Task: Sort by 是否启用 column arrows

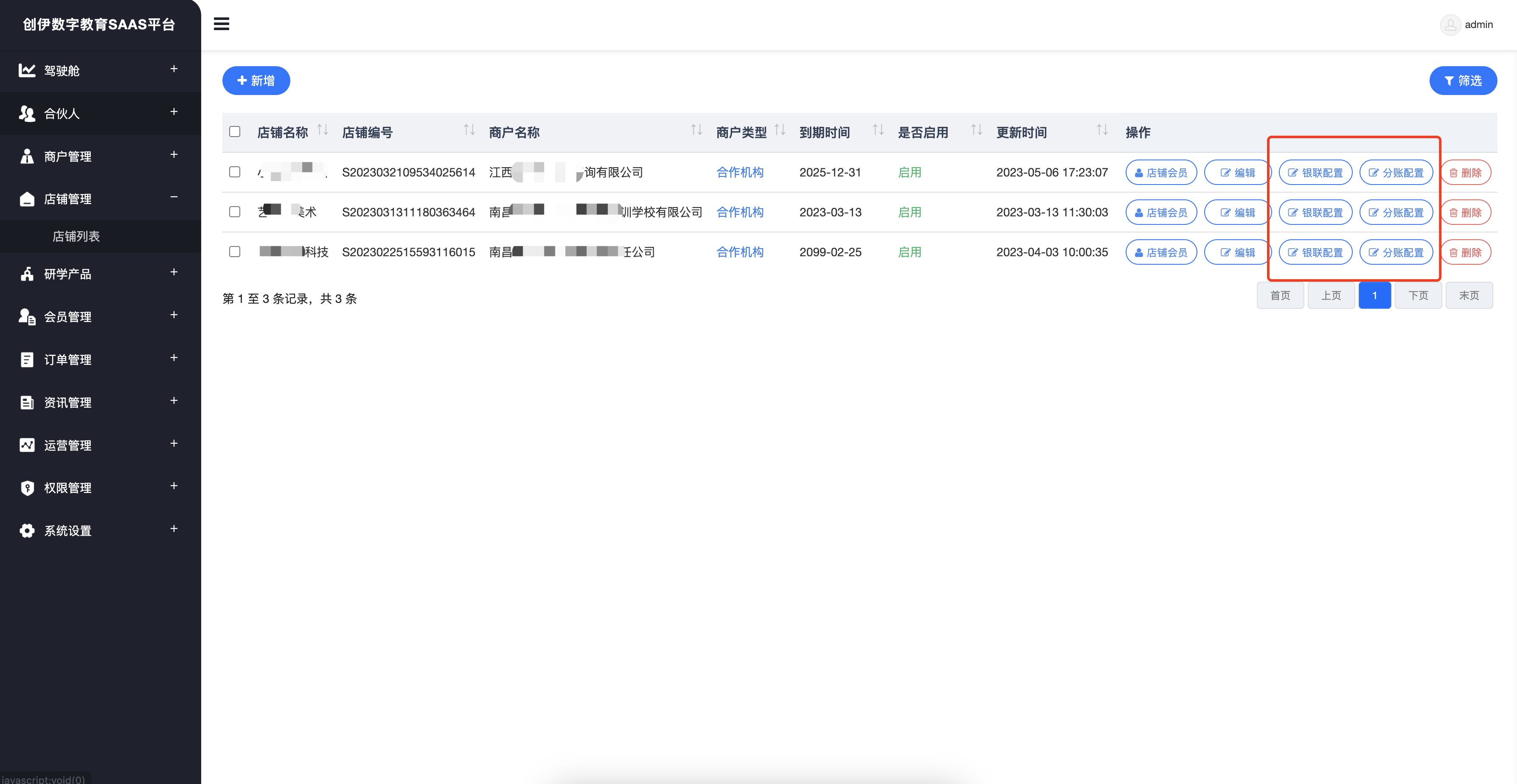Action: pyautogui.click(x=977, y=130)
